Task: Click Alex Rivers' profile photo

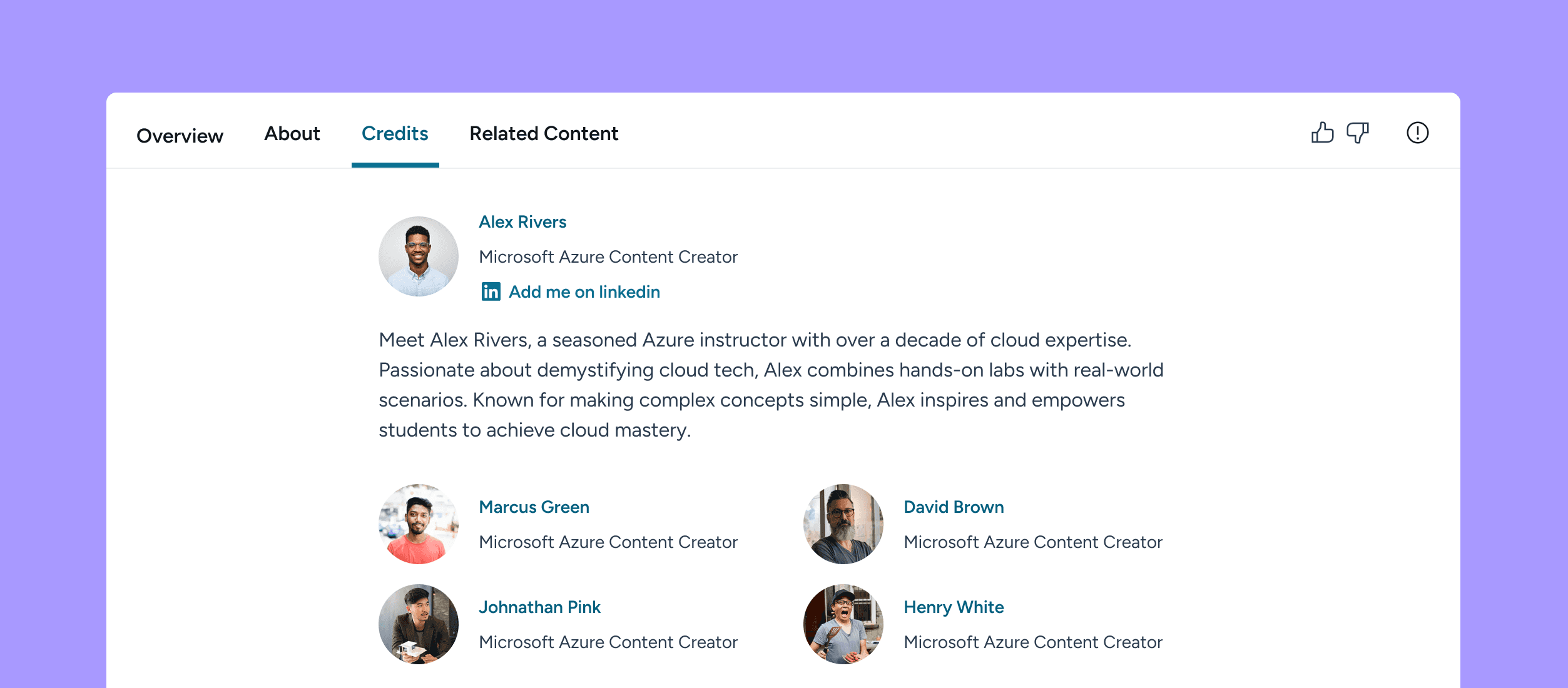Action: point(419,256)
